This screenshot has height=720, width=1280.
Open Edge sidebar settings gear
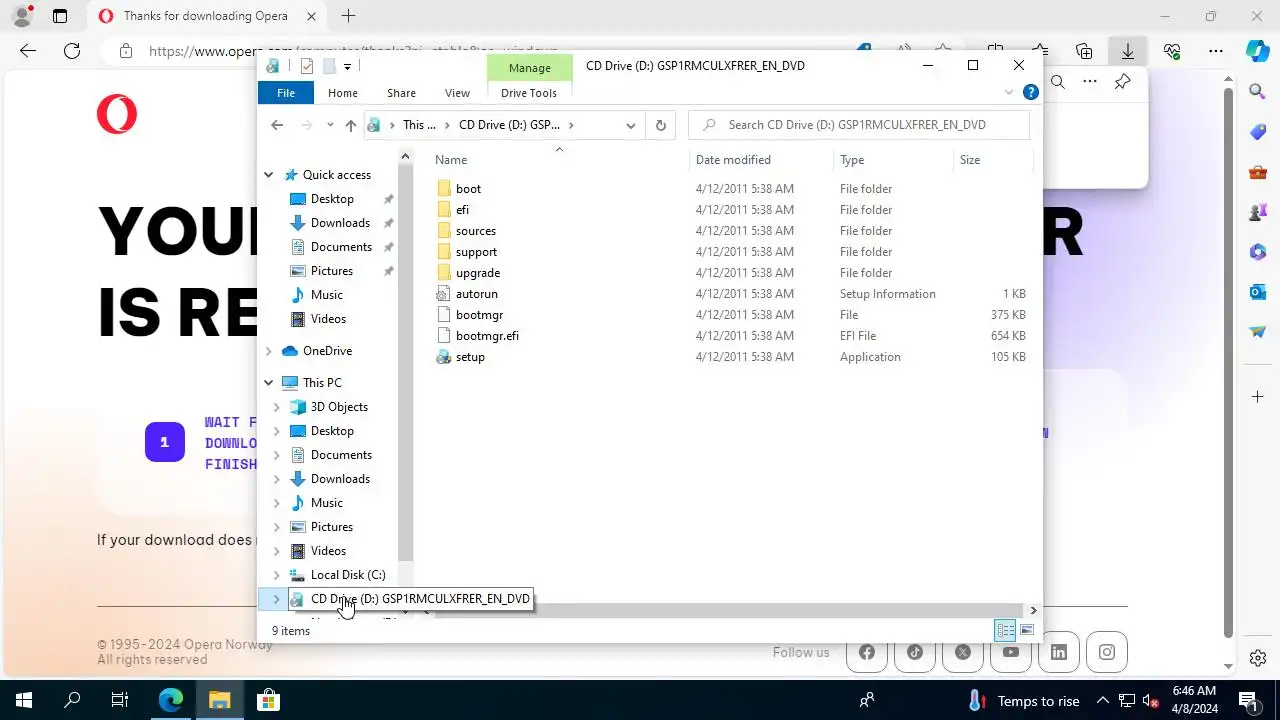(1258, 657)
